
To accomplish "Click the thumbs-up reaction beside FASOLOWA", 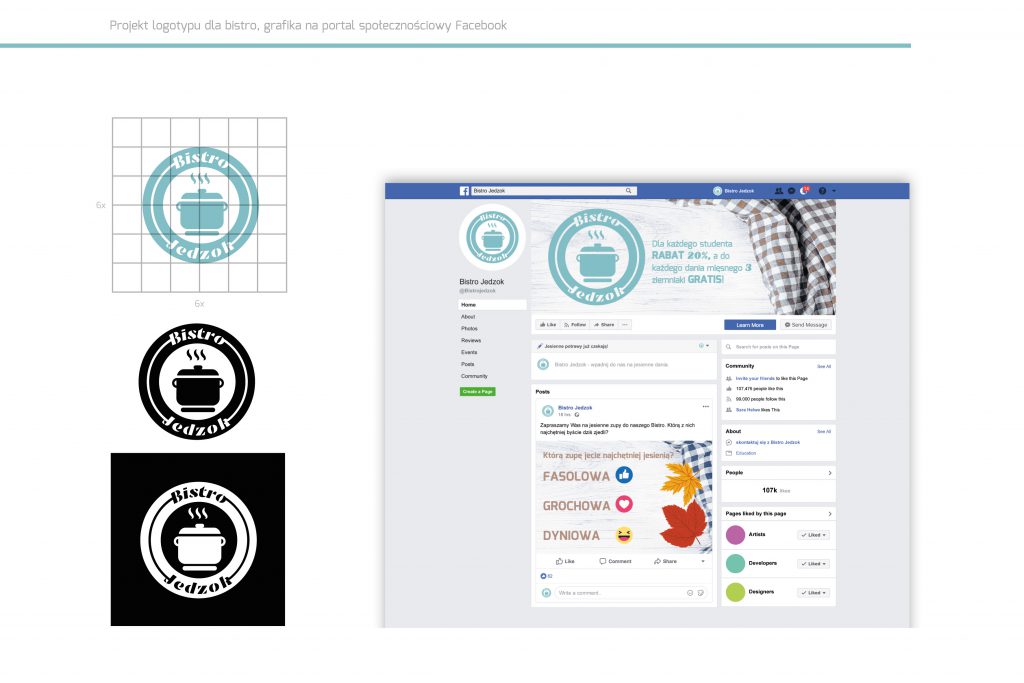I will point(626,476).
